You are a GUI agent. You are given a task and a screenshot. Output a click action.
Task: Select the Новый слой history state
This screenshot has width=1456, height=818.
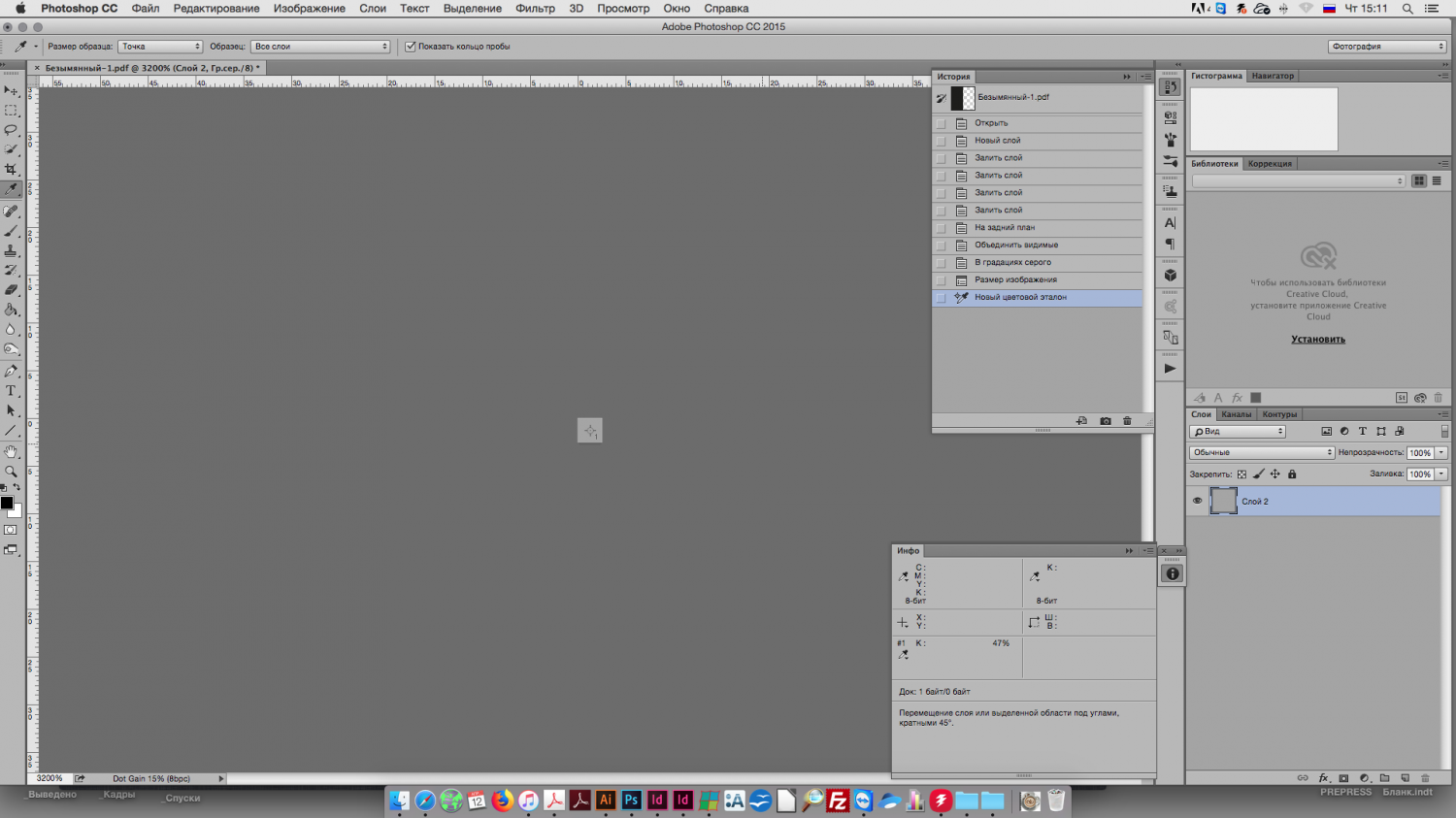click(x=1038, y=141)
